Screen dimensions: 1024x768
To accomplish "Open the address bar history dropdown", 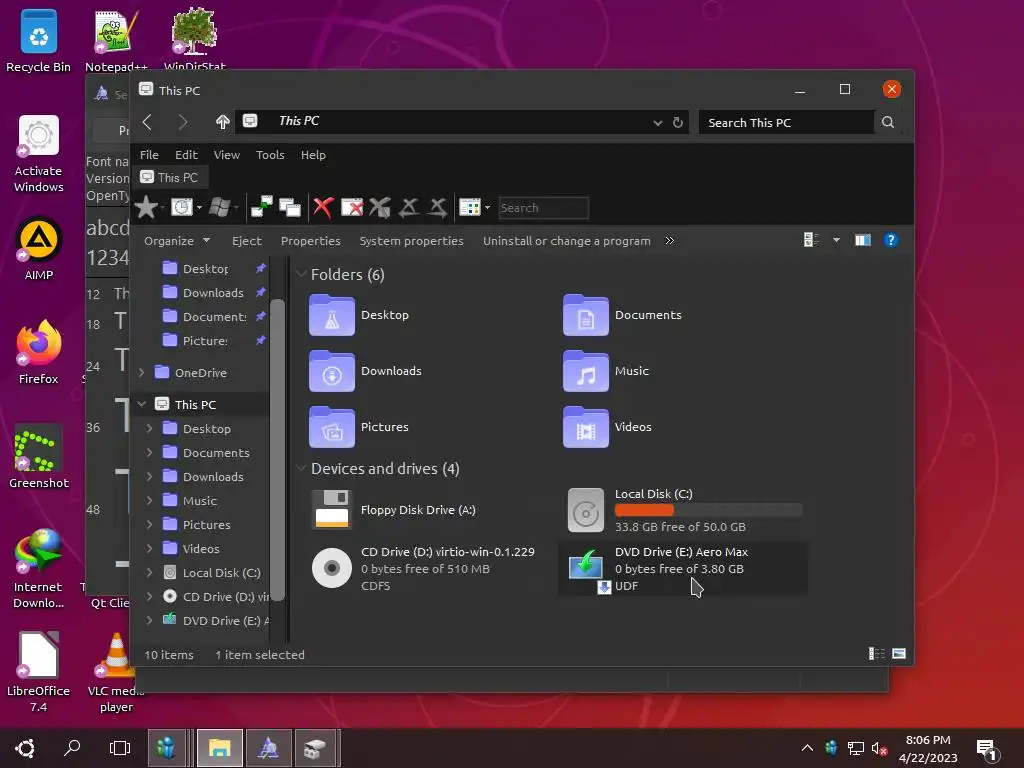I will point(658,123).
